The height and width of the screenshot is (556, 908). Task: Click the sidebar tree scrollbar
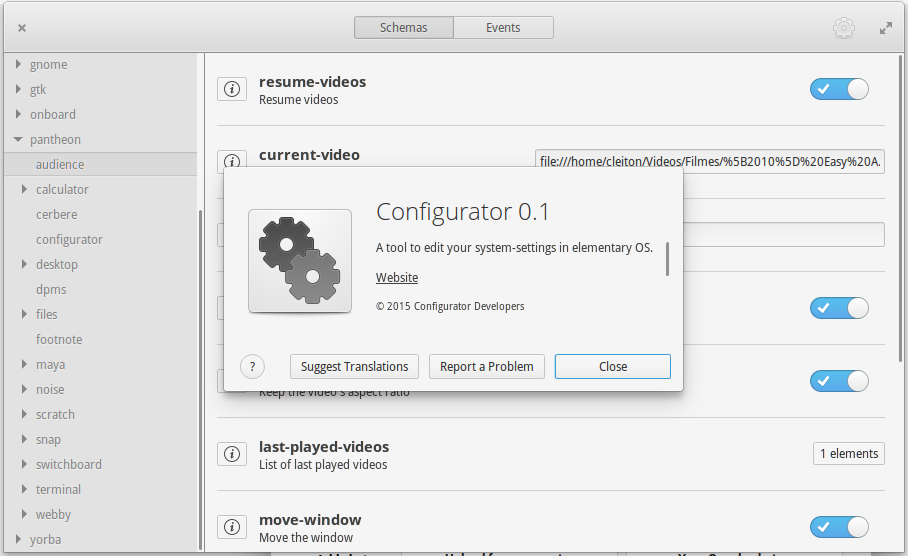click(200, 379)
